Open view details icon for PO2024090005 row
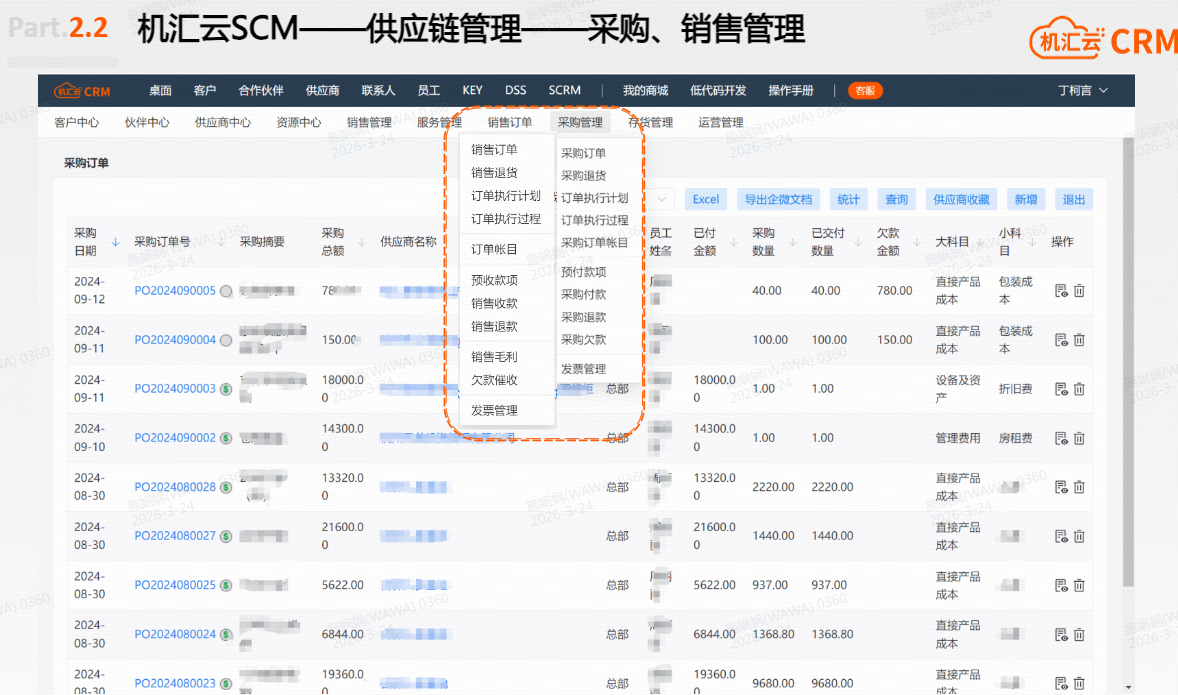Viewport: 1178px width, 695px height. point(1061,291)
